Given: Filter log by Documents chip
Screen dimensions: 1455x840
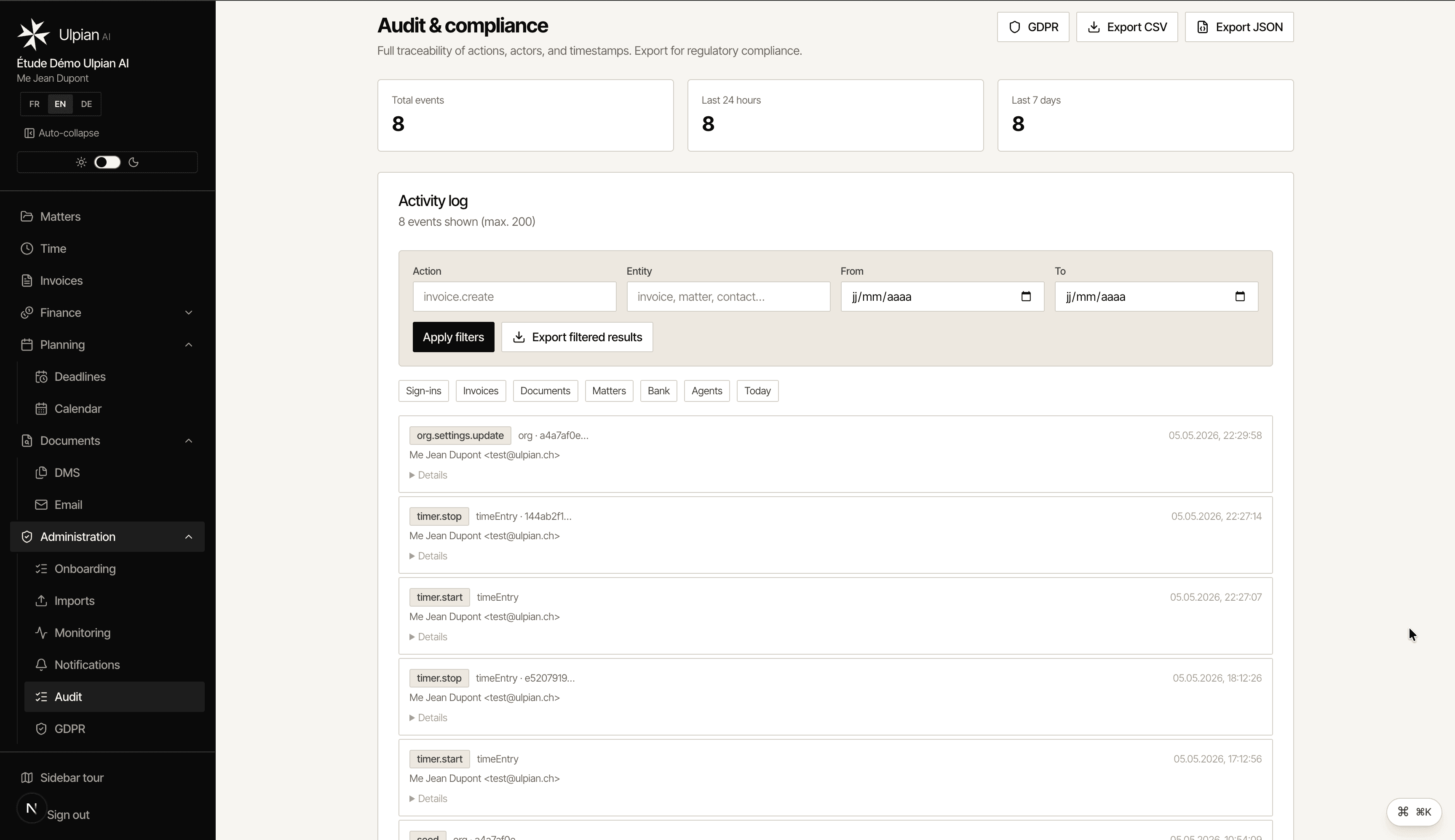Looking at the screenshot, I should coord(545,391).
